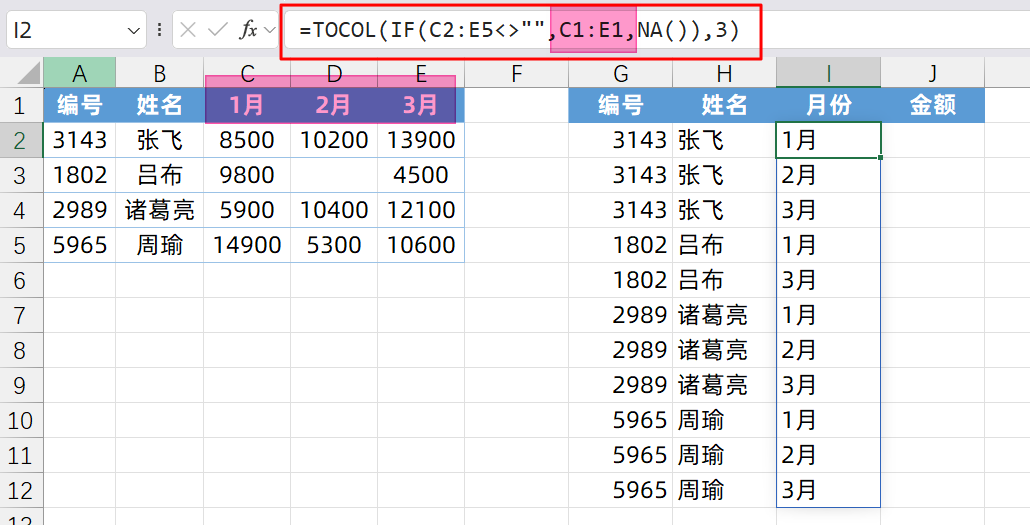This screenshot has height=525, width=1030.
Task: Select column F header
Action: tap(516, 73)
